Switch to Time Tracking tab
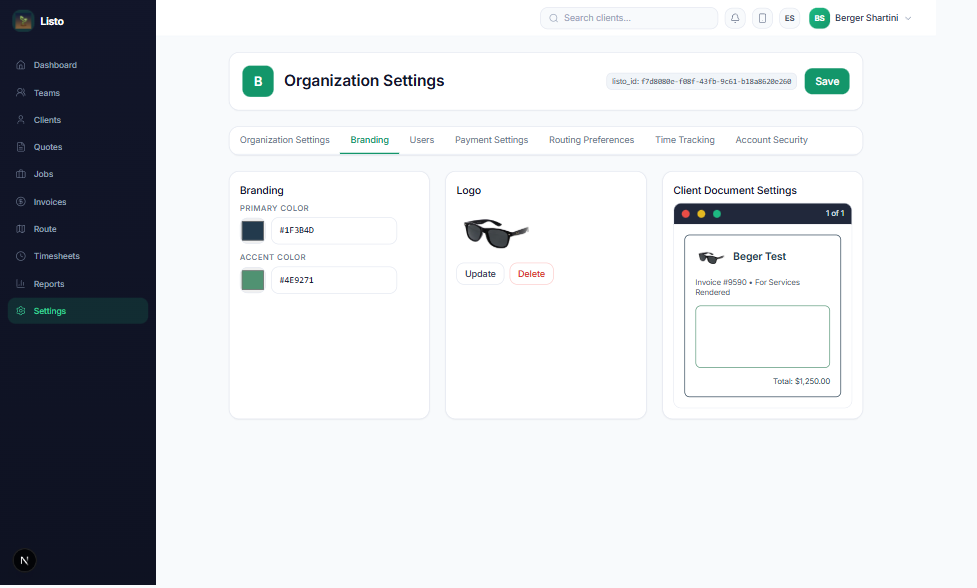This screenshot has height=588, width=977. pos(685,140)
